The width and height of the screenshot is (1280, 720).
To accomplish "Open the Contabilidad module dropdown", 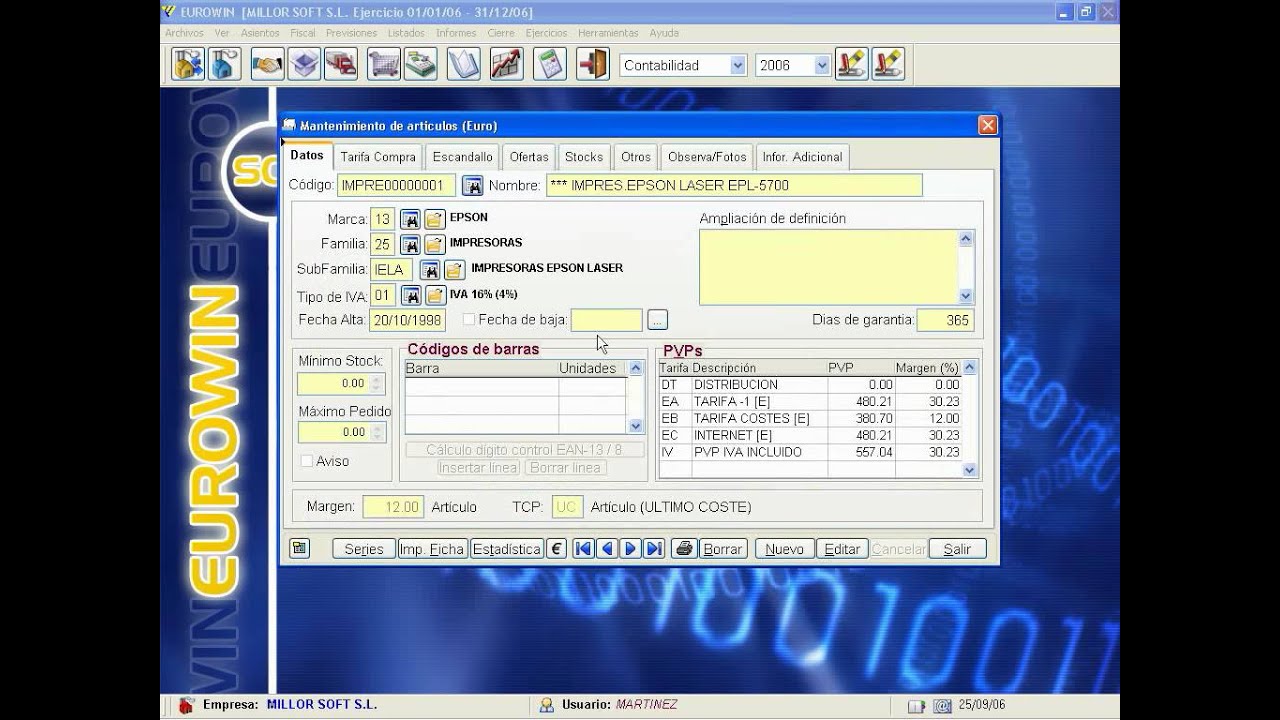I will tap(737, 65).
